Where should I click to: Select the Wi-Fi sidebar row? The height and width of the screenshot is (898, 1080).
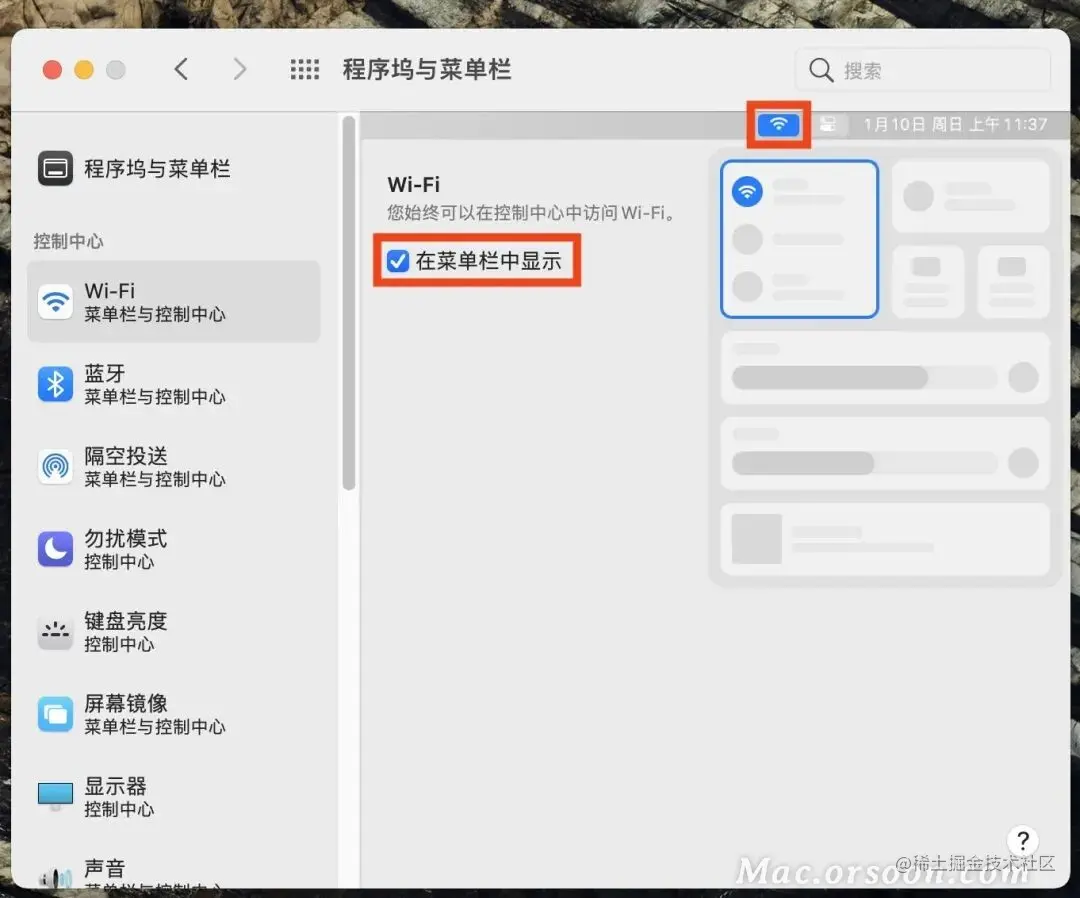point(174,302)
